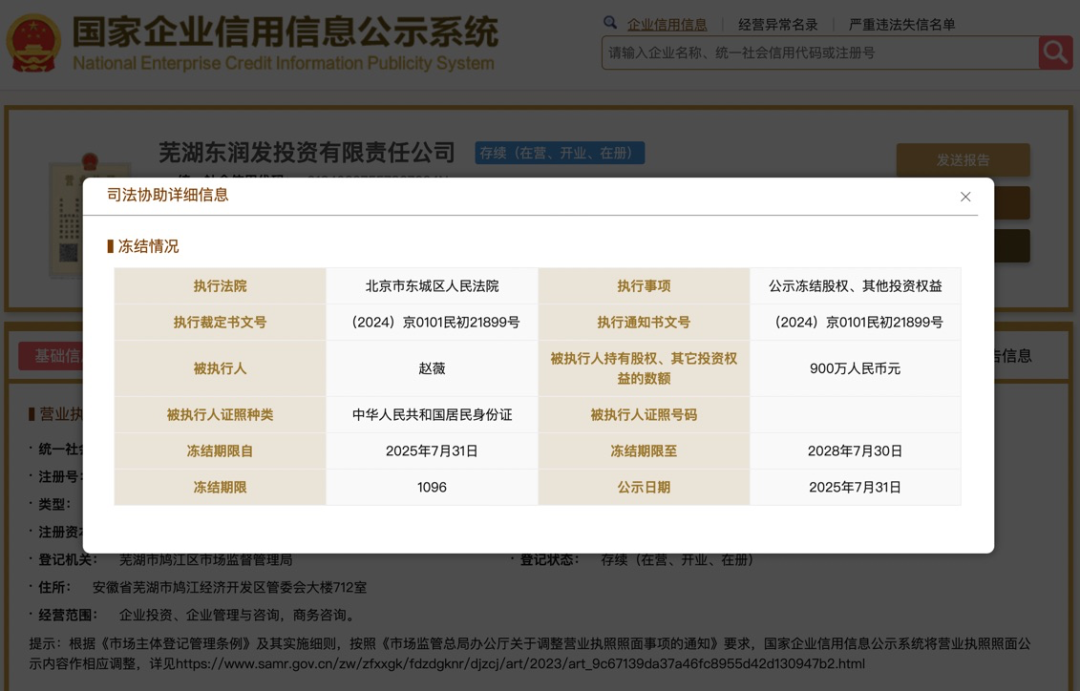Screen dimensions: 1080x691
Task: Click the freeze period value 1096
Action: tap(432, 488)
